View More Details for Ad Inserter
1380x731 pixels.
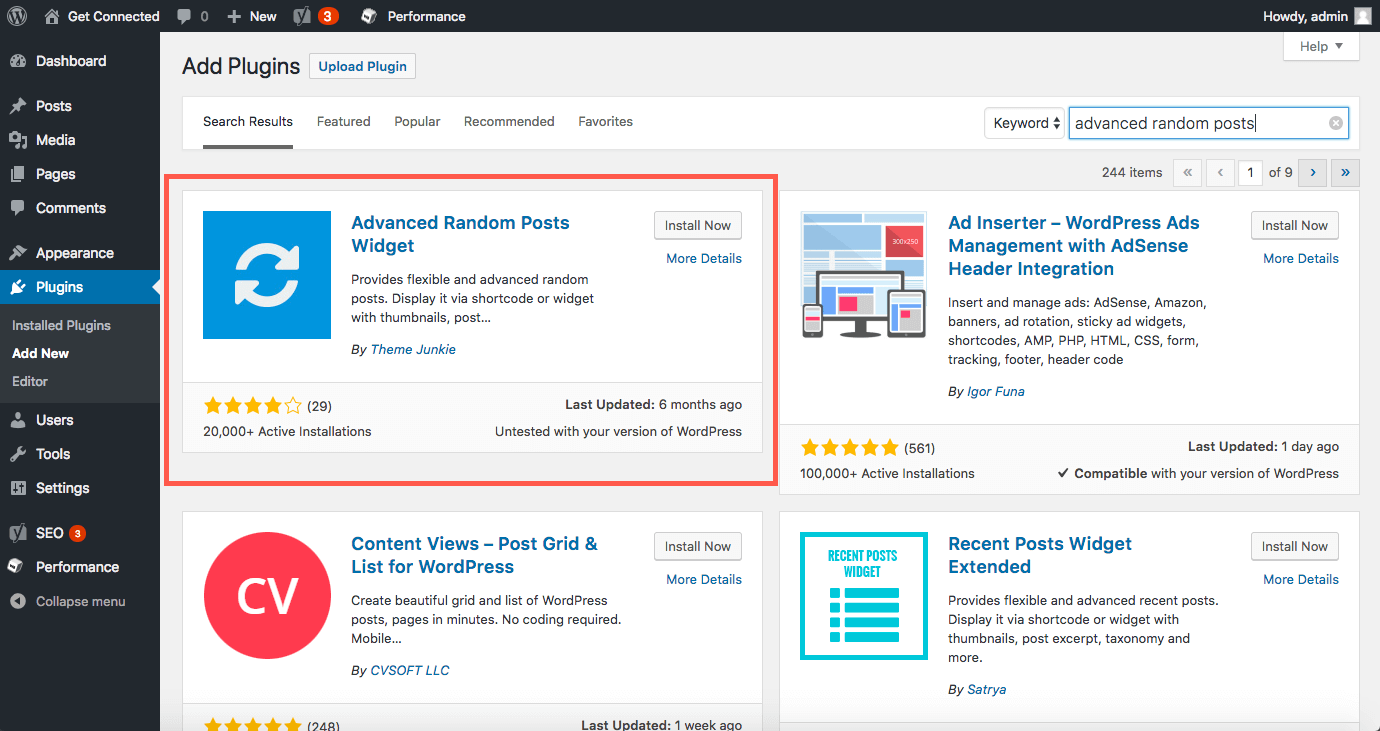pyautogui.click(x=1301, y=258)
